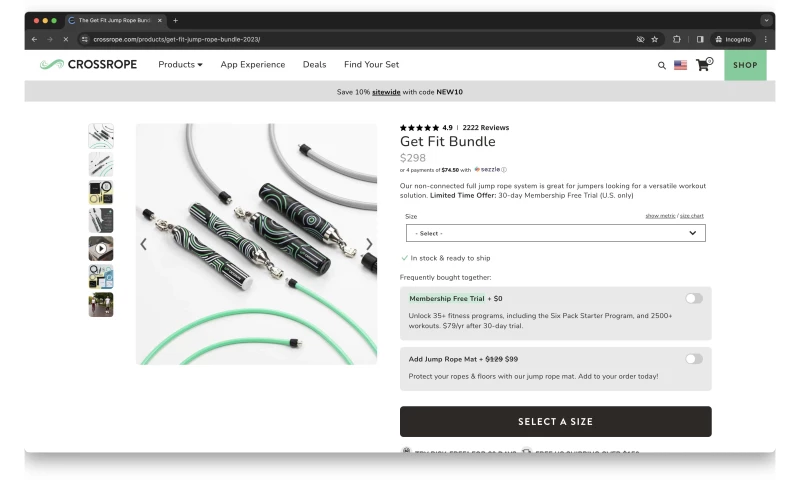Select the video thumbnail in gallery
Image resolution: width=800 pixels, height=480 pixels.
[x=101, y=249]
